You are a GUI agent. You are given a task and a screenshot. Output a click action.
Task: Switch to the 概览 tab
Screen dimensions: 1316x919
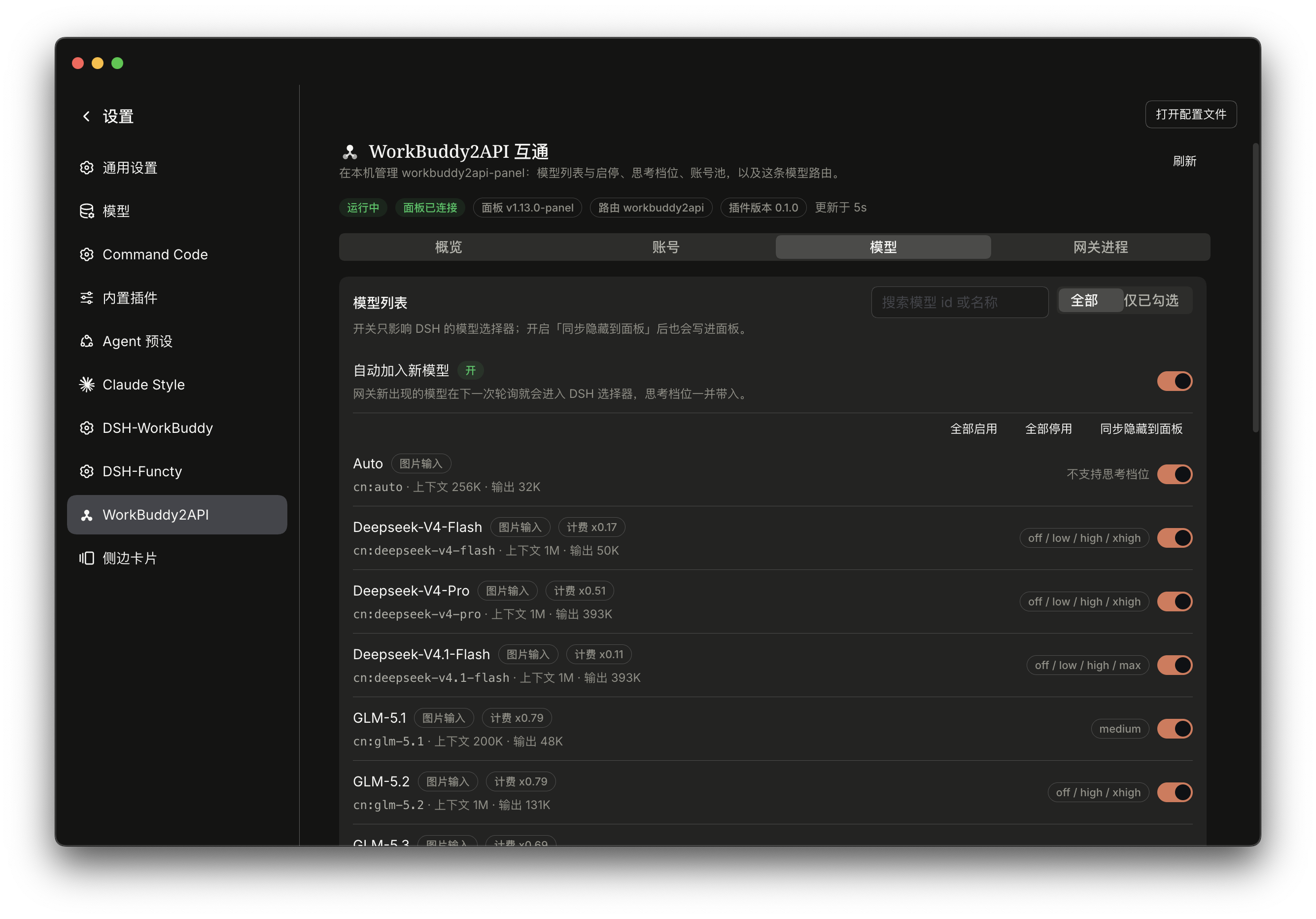coord(448,247)
